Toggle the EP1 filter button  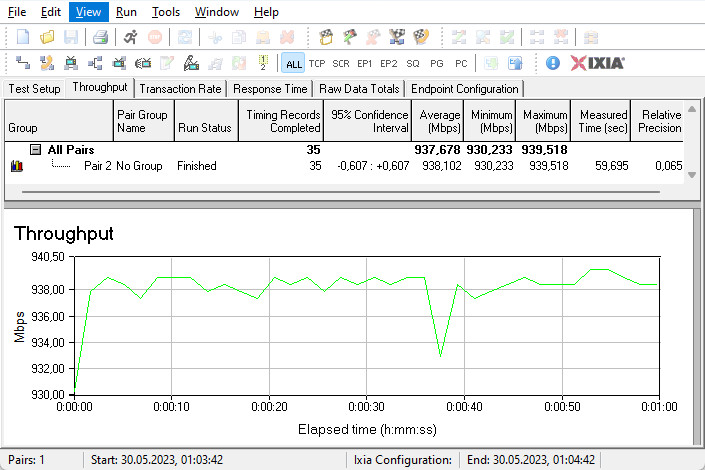(365, 63)
